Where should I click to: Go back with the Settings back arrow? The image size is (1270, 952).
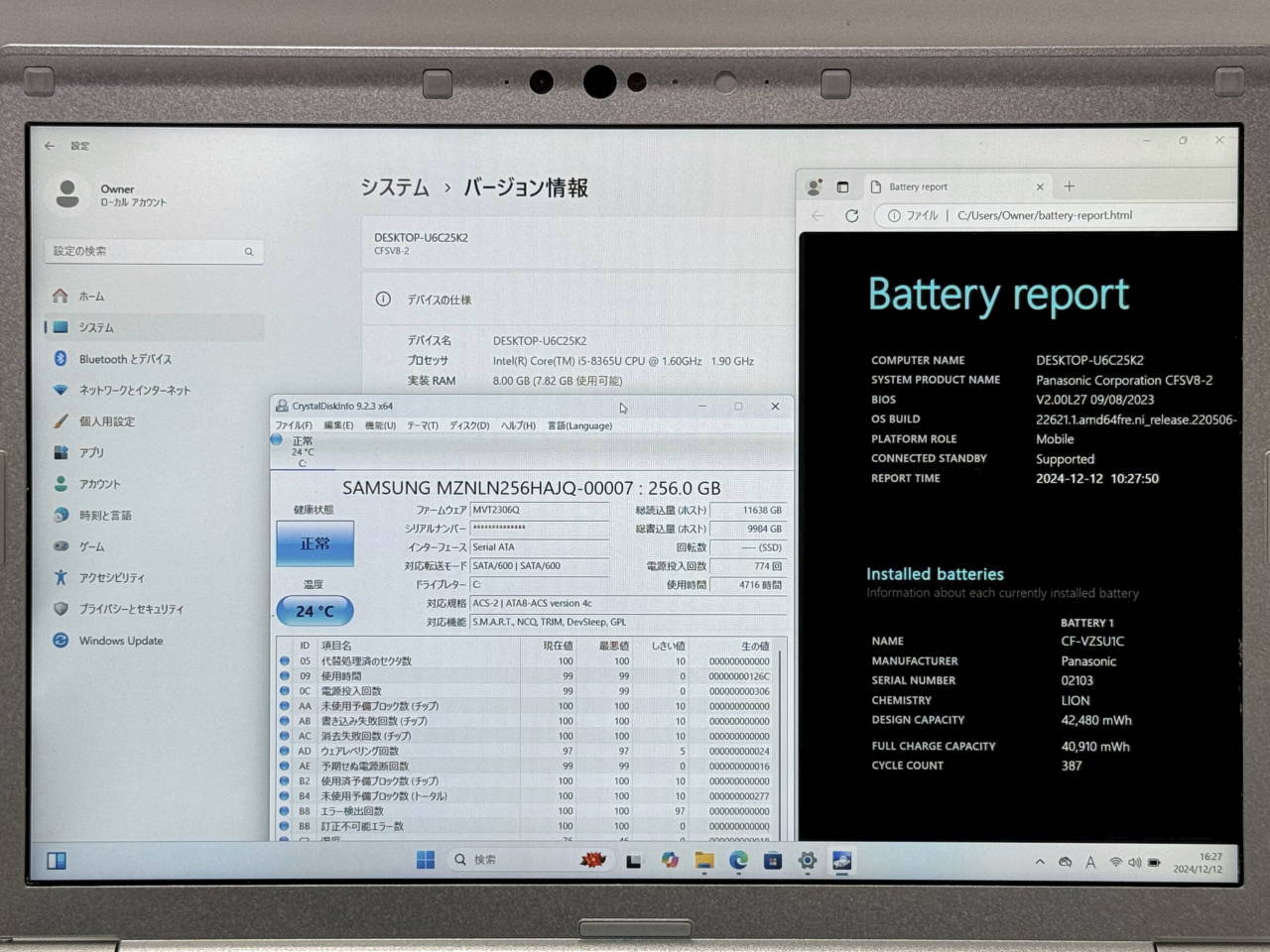50,146
